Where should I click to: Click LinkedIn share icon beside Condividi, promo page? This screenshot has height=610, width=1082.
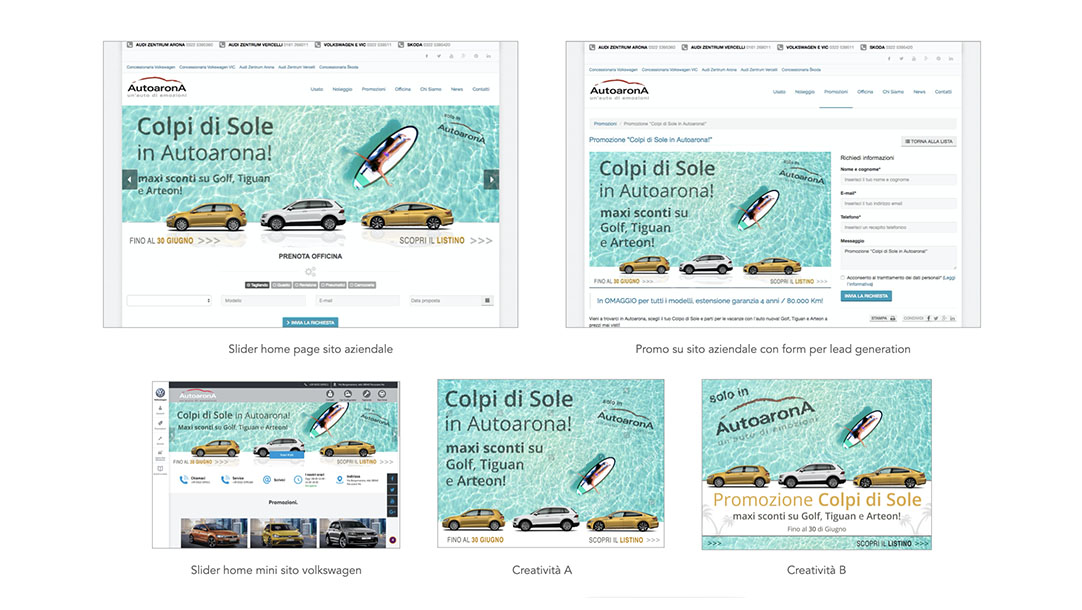[952, 318]
